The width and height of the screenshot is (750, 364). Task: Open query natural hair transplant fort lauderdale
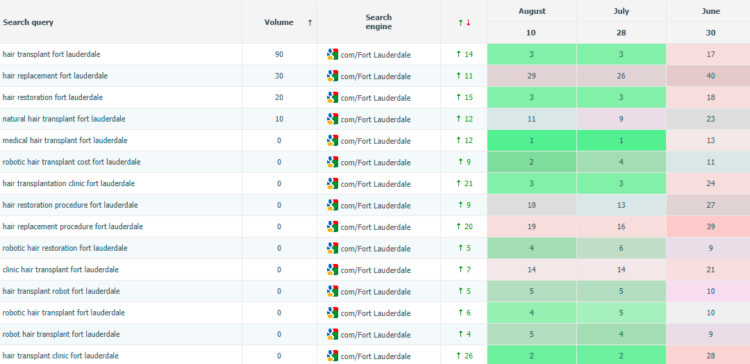(x=64, y=119)
